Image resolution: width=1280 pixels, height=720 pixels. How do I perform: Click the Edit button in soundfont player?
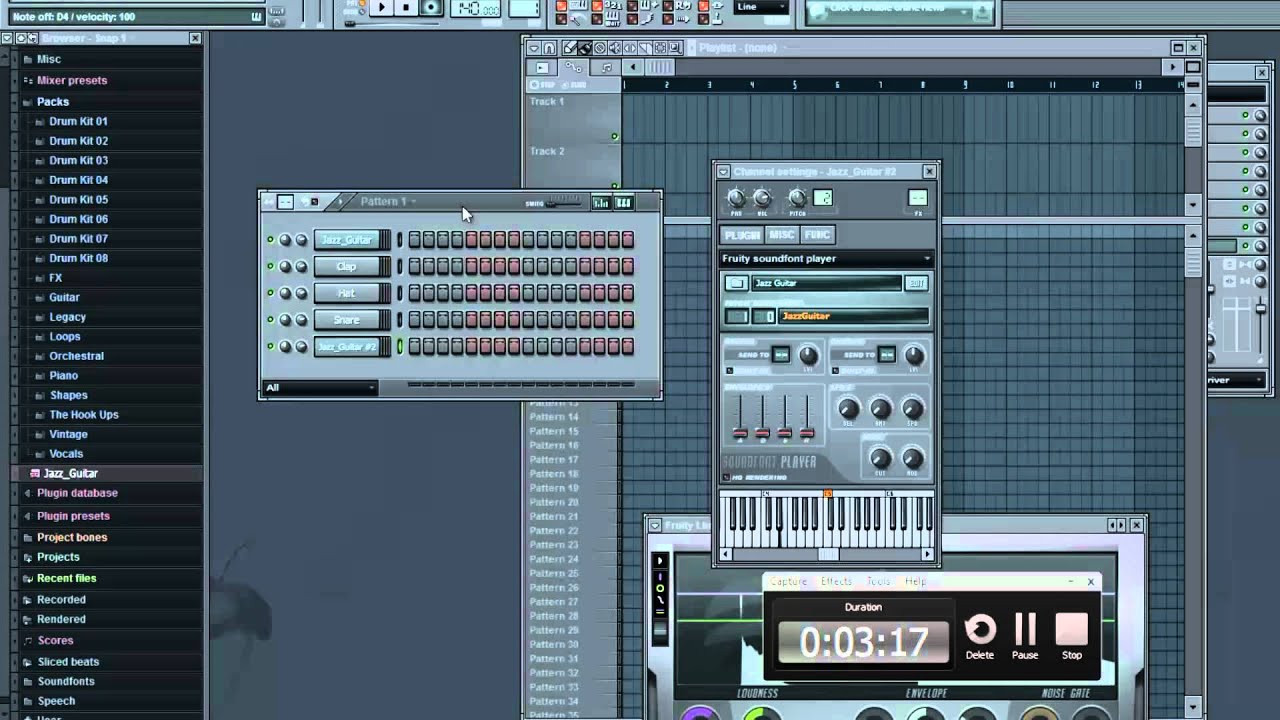(916, 283)
